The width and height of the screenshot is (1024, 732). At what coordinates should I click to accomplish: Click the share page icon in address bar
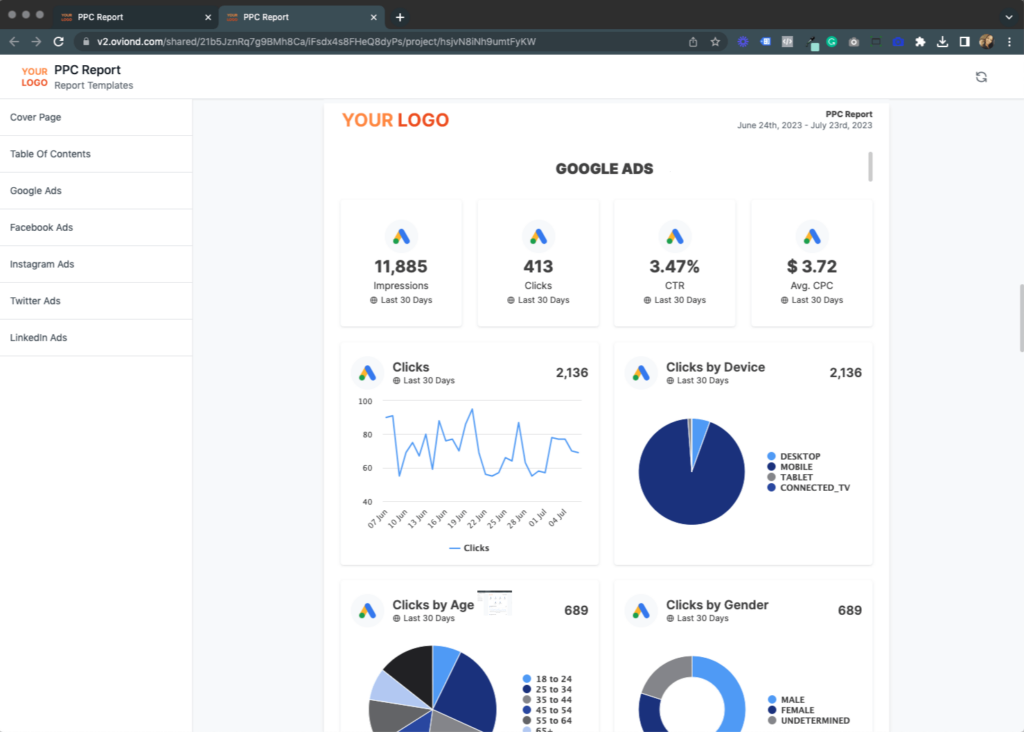pyautogui.click(x=693, y=42)
